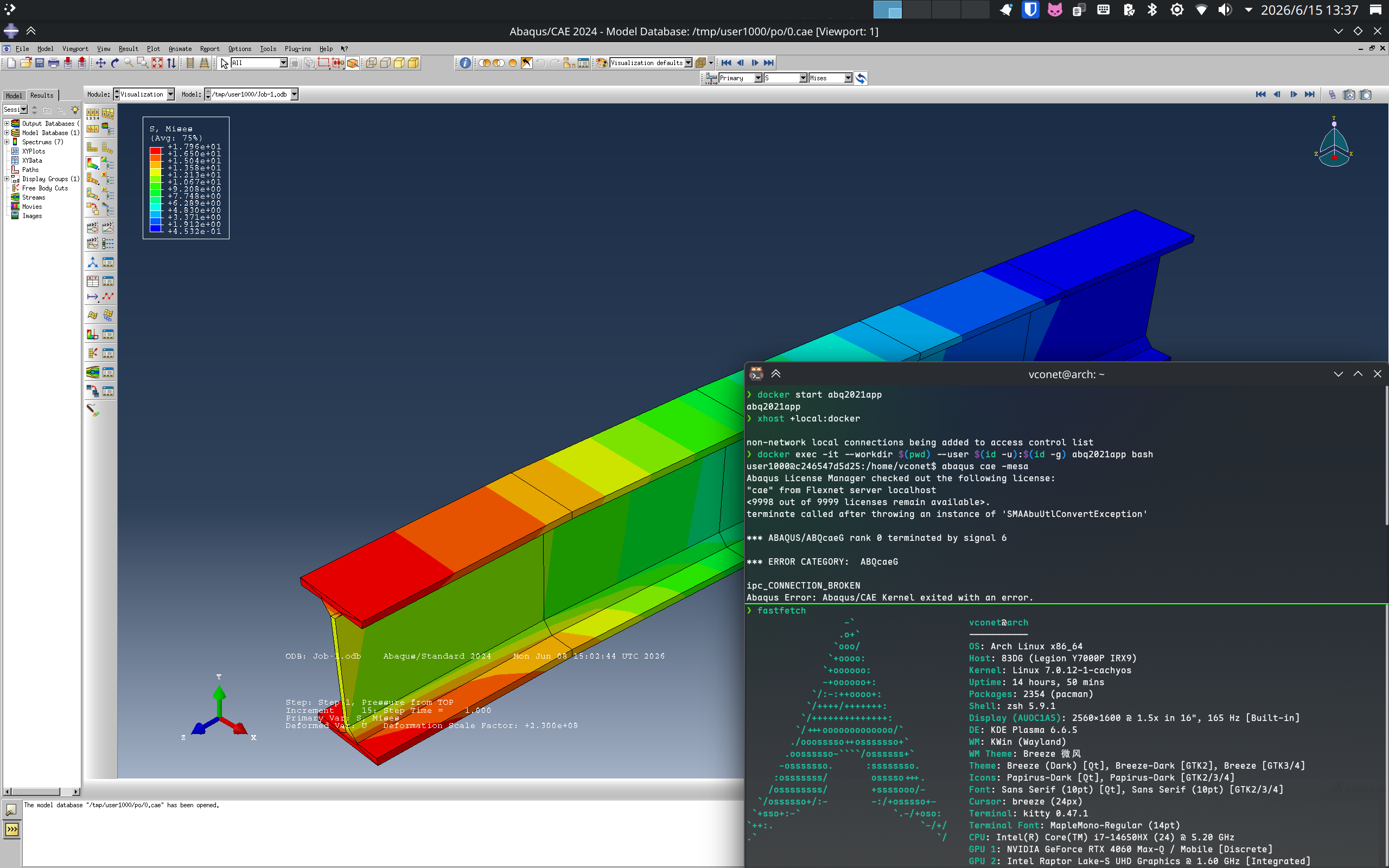Click the sync field output arrows icon
The width and height of the screenshot is (1389, 868).
[861, 78]
